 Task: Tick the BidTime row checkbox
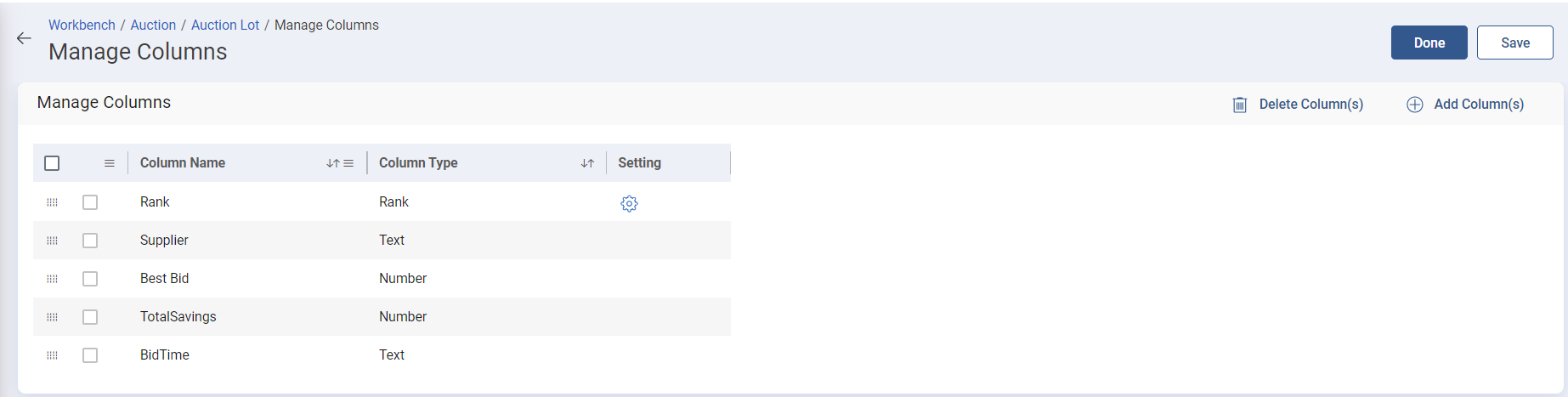click(90, 355)
